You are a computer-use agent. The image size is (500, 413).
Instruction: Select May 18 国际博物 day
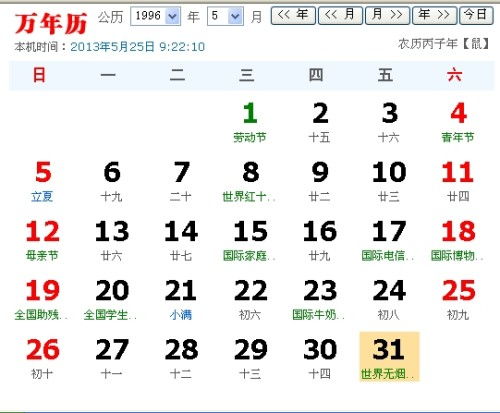pyautogui.click(x=458, y=241)
